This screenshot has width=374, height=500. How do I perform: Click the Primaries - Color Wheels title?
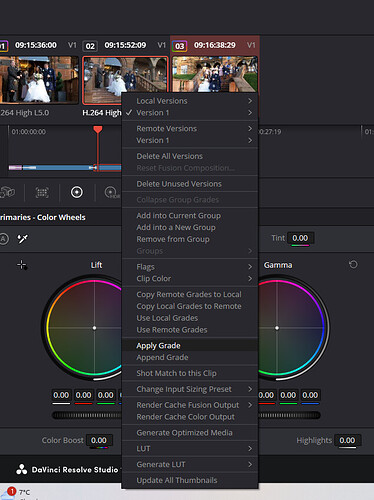[42, 217]
